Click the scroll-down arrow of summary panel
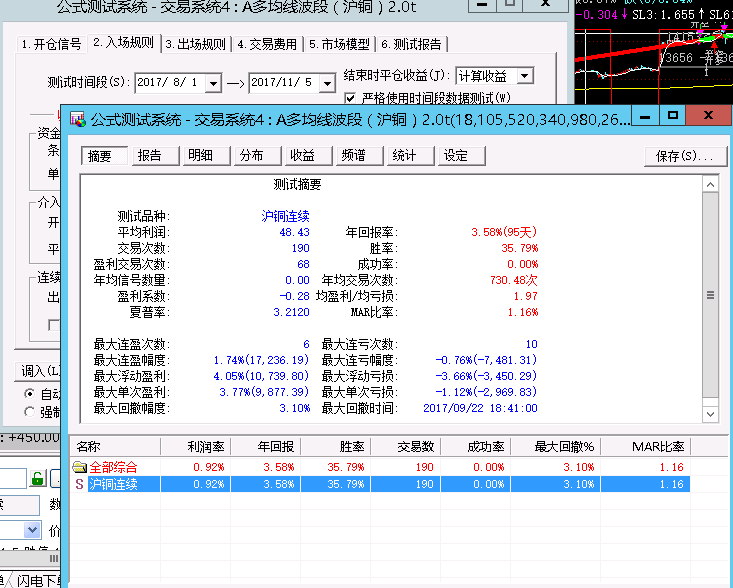 [x=710, y=412]
